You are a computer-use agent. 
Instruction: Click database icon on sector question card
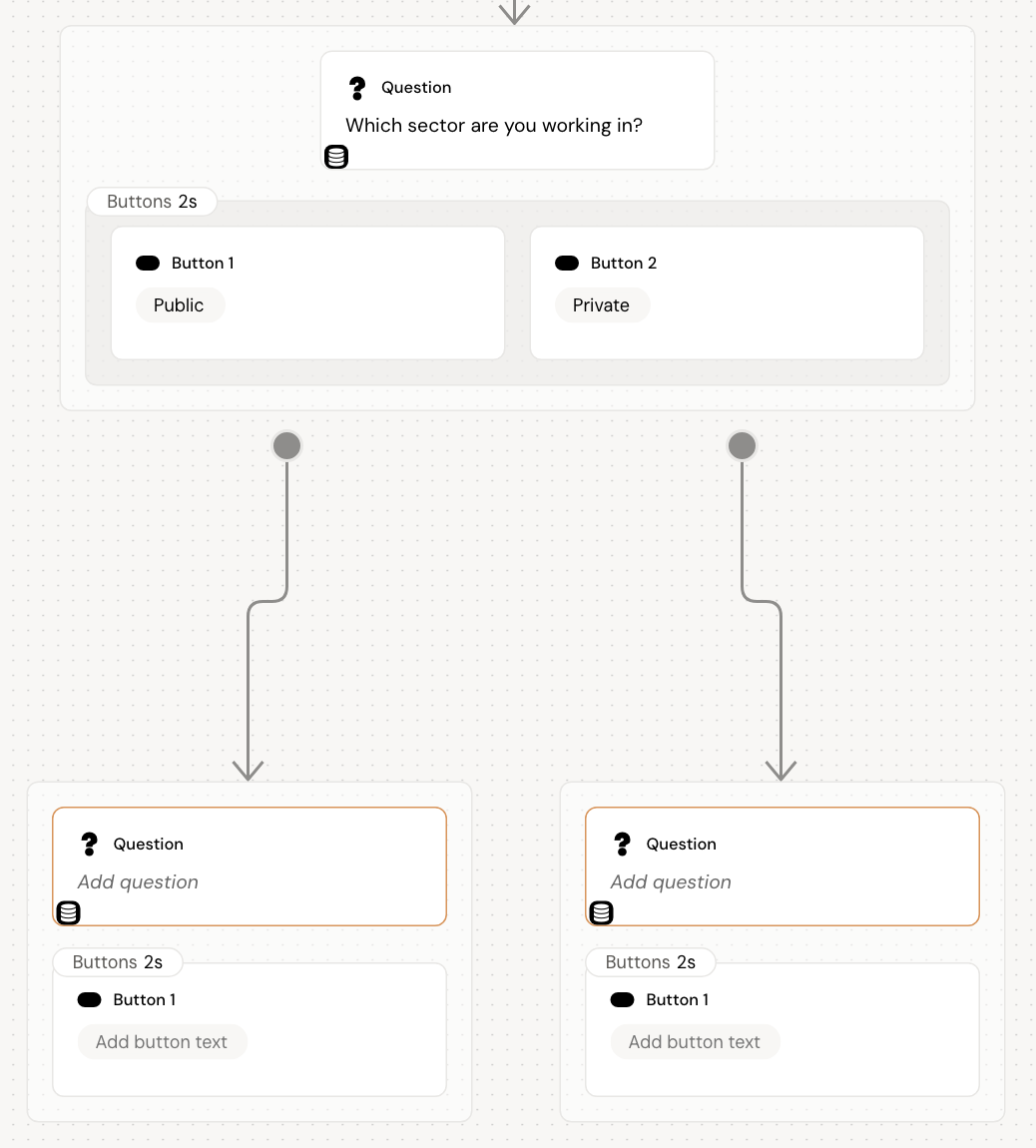pyautogui.click(x=336, y=157)
